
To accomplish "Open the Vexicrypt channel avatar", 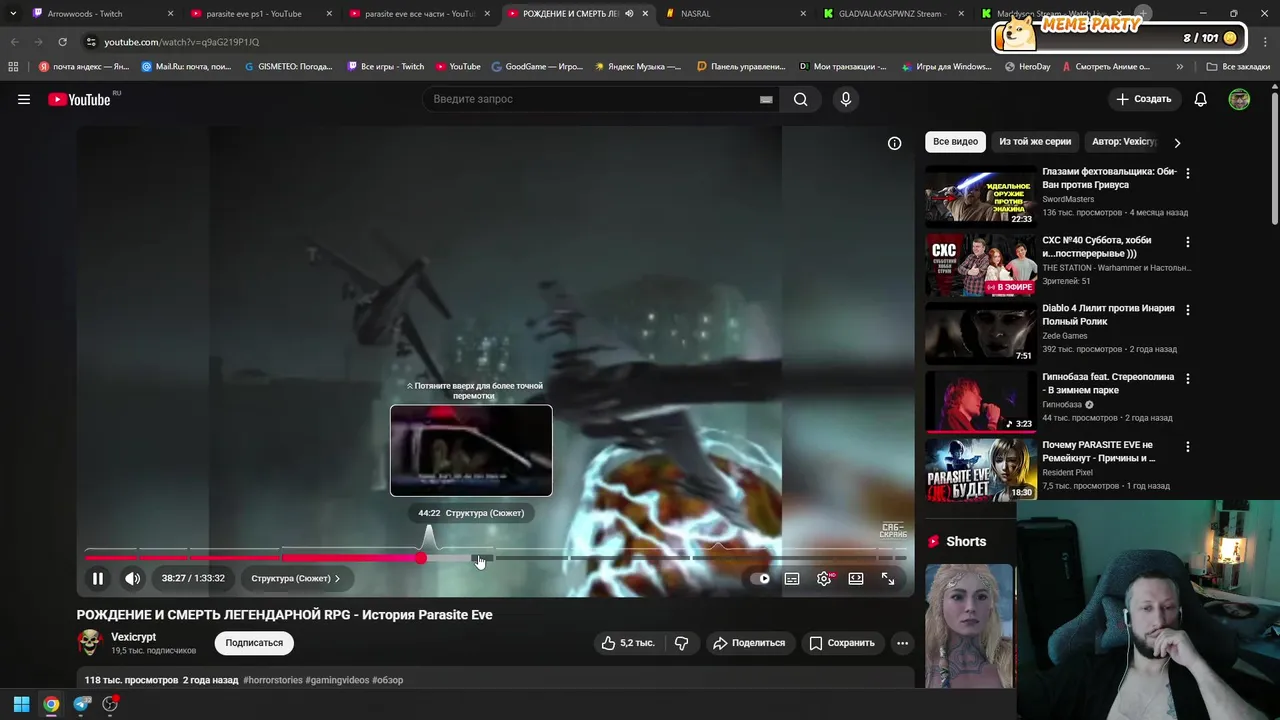I will (x=90, y=643).
